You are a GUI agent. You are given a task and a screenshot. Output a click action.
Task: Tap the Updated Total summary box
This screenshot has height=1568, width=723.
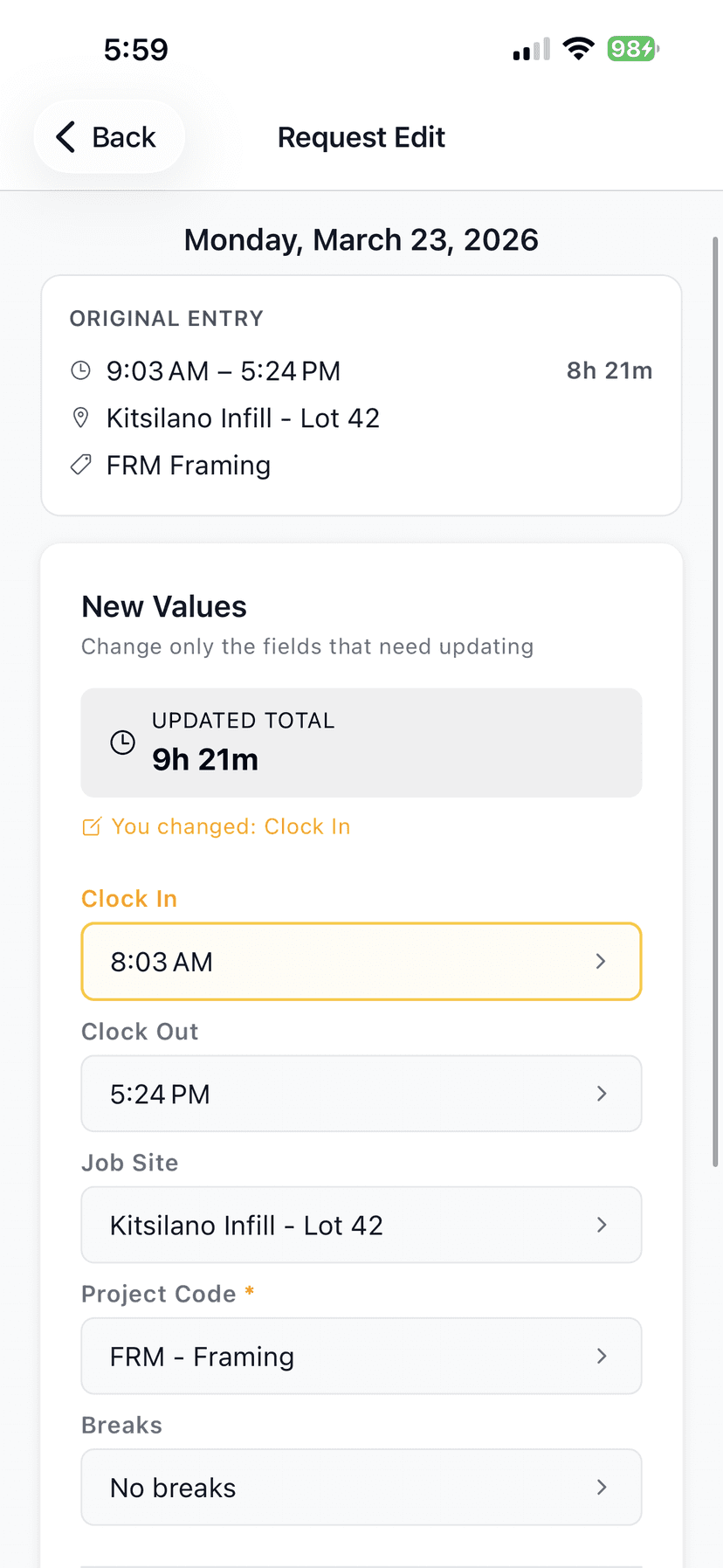coord(361,743)
